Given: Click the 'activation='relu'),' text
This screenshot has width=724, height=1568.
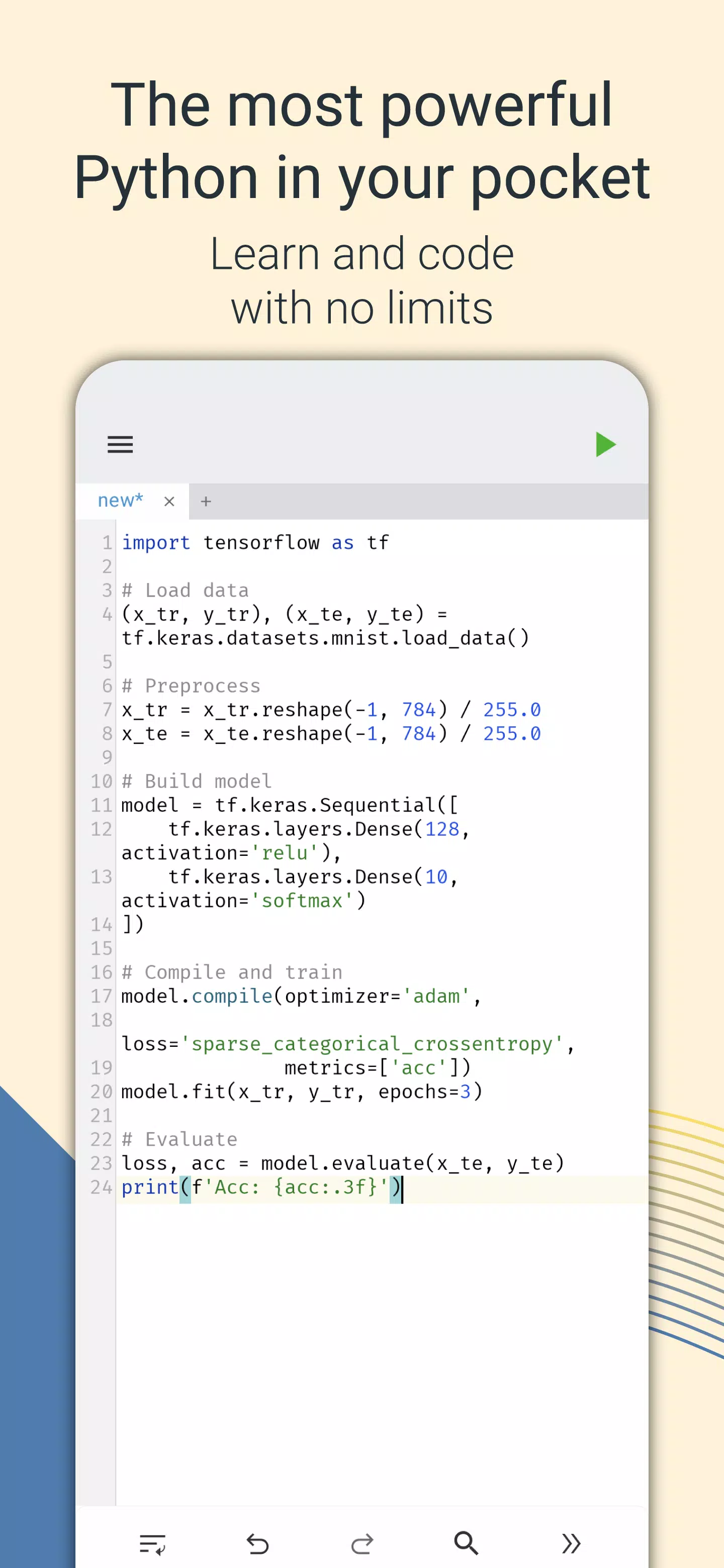Looking at the screenshot, I should click(231, 853).
